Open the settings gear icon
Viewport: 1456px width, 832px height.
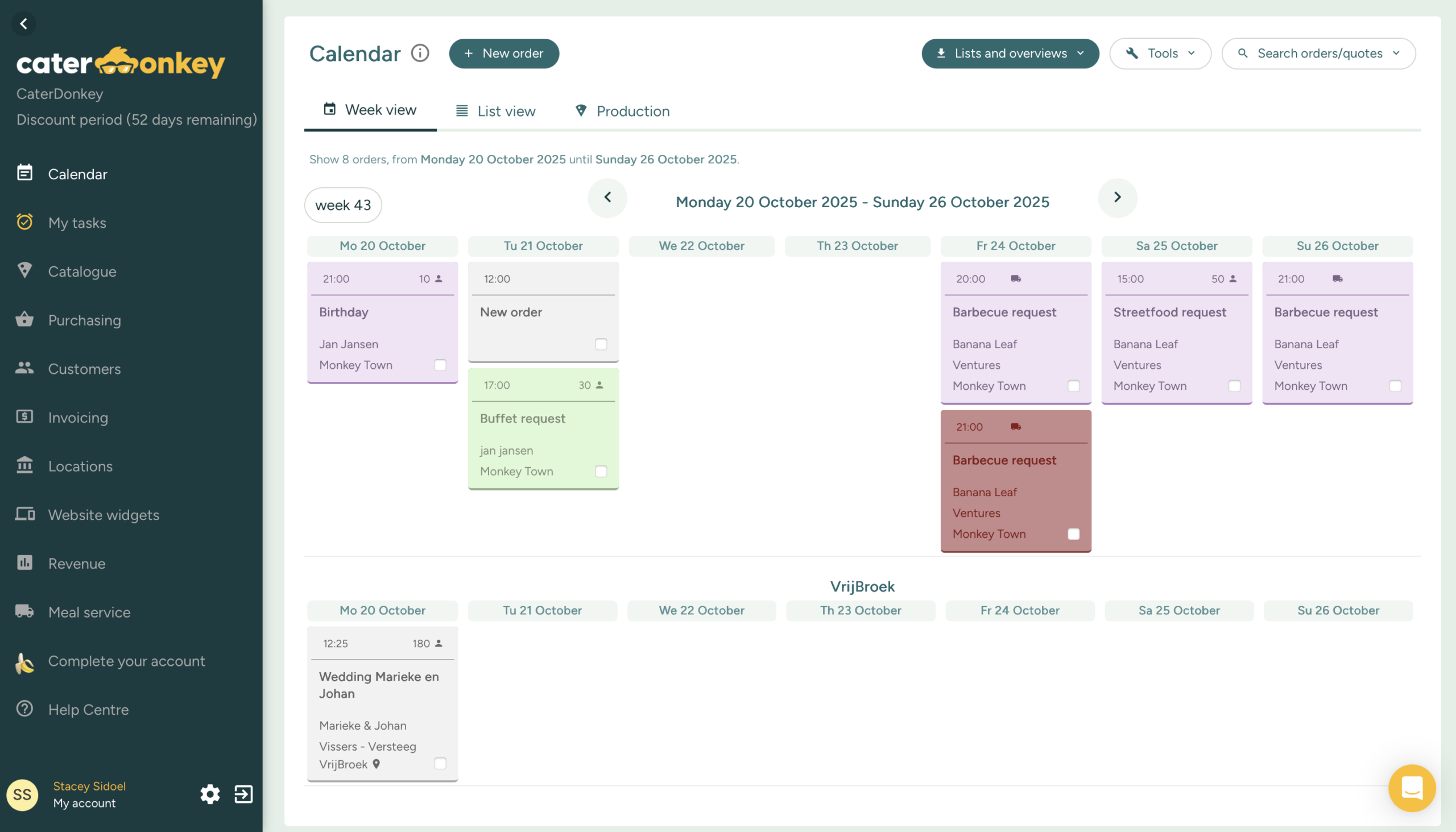point(209,794)
